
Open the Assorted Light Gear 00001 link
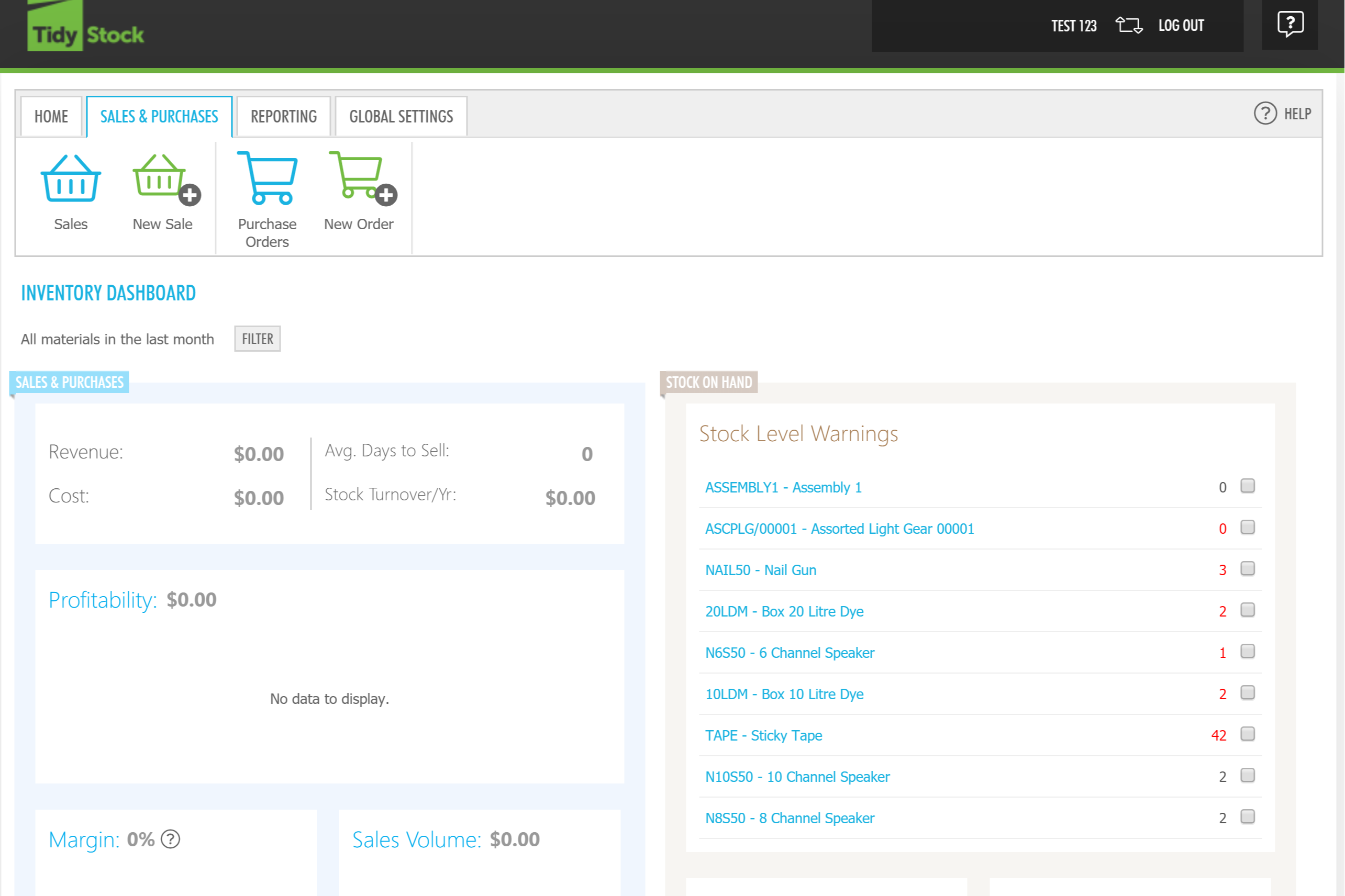point(839,529)
